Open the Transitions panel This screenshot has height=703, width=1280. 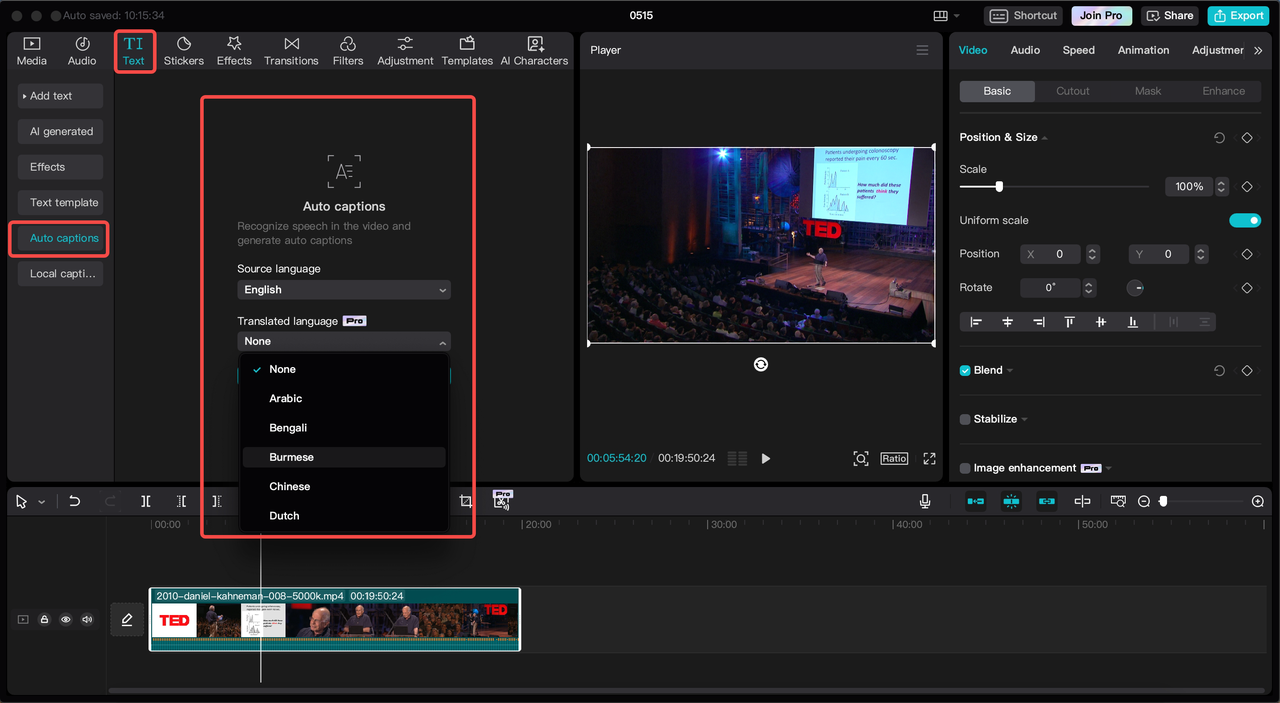[x=291, y=51]
